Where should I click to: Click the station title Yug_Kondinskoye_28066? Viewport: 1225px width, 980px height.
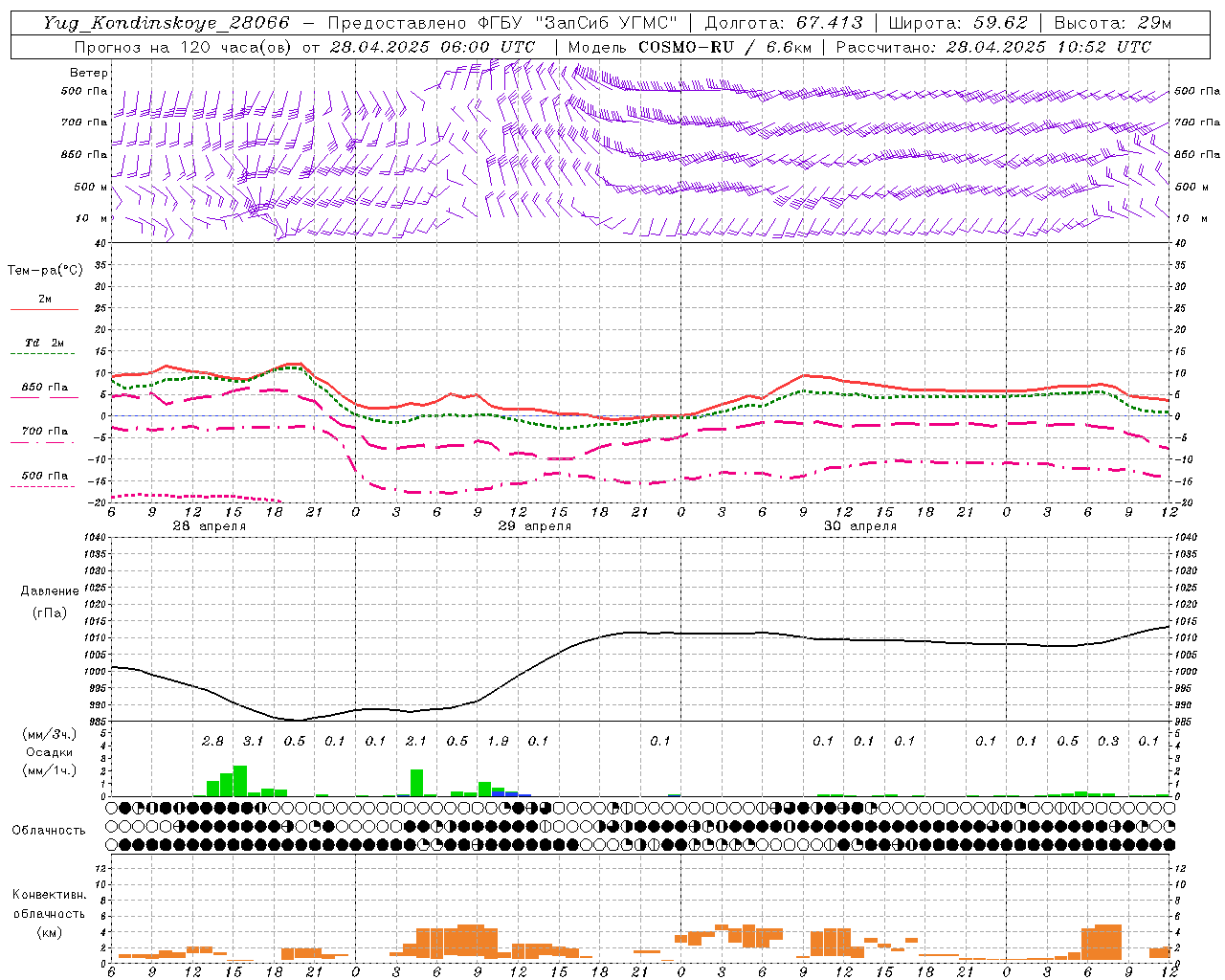[167, 23]
